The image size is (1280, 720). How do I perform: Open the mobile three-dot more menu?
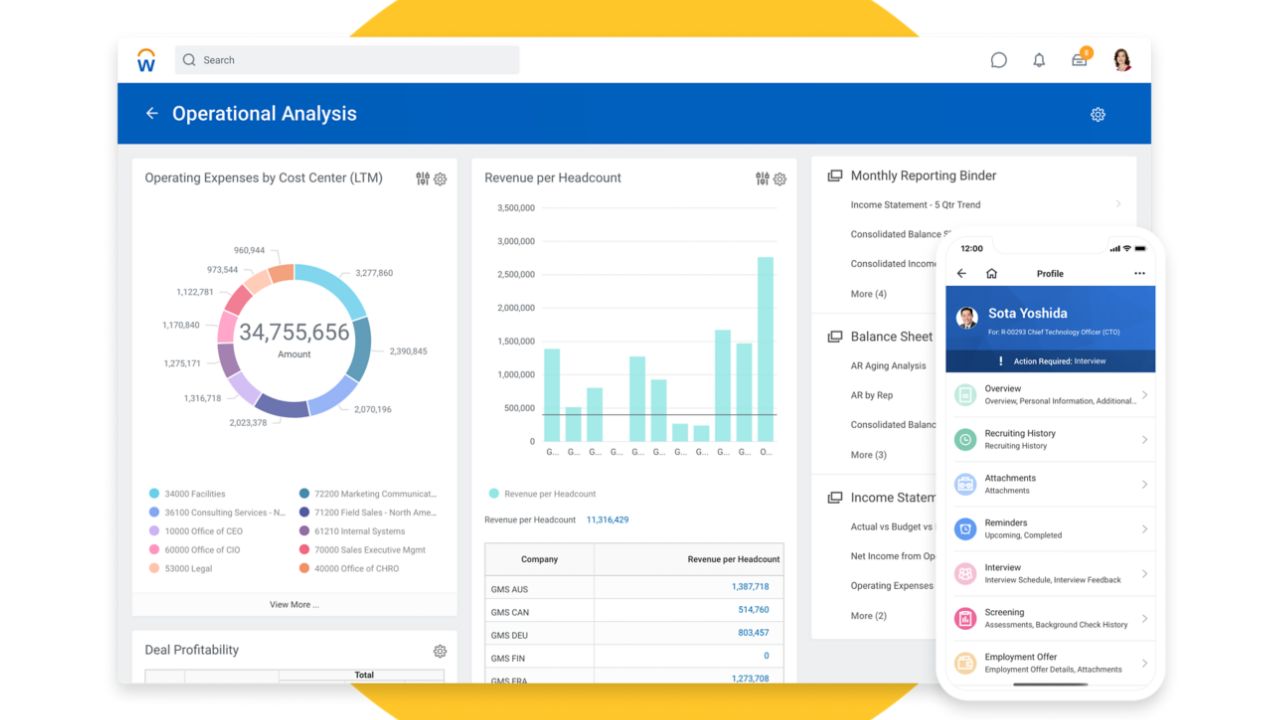(1139, 273)
